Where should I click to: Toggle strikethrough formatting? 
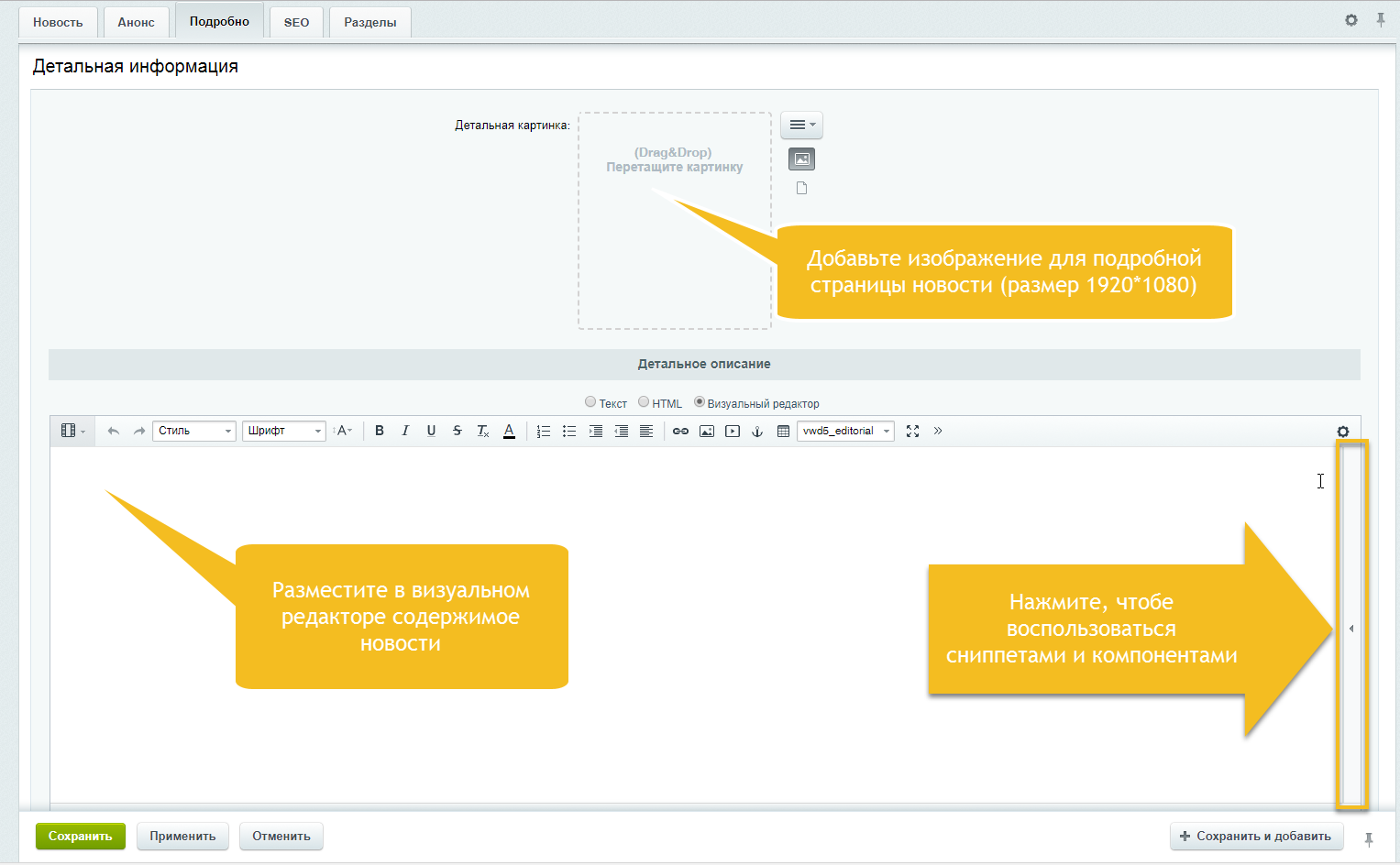[x=457, y=431]
